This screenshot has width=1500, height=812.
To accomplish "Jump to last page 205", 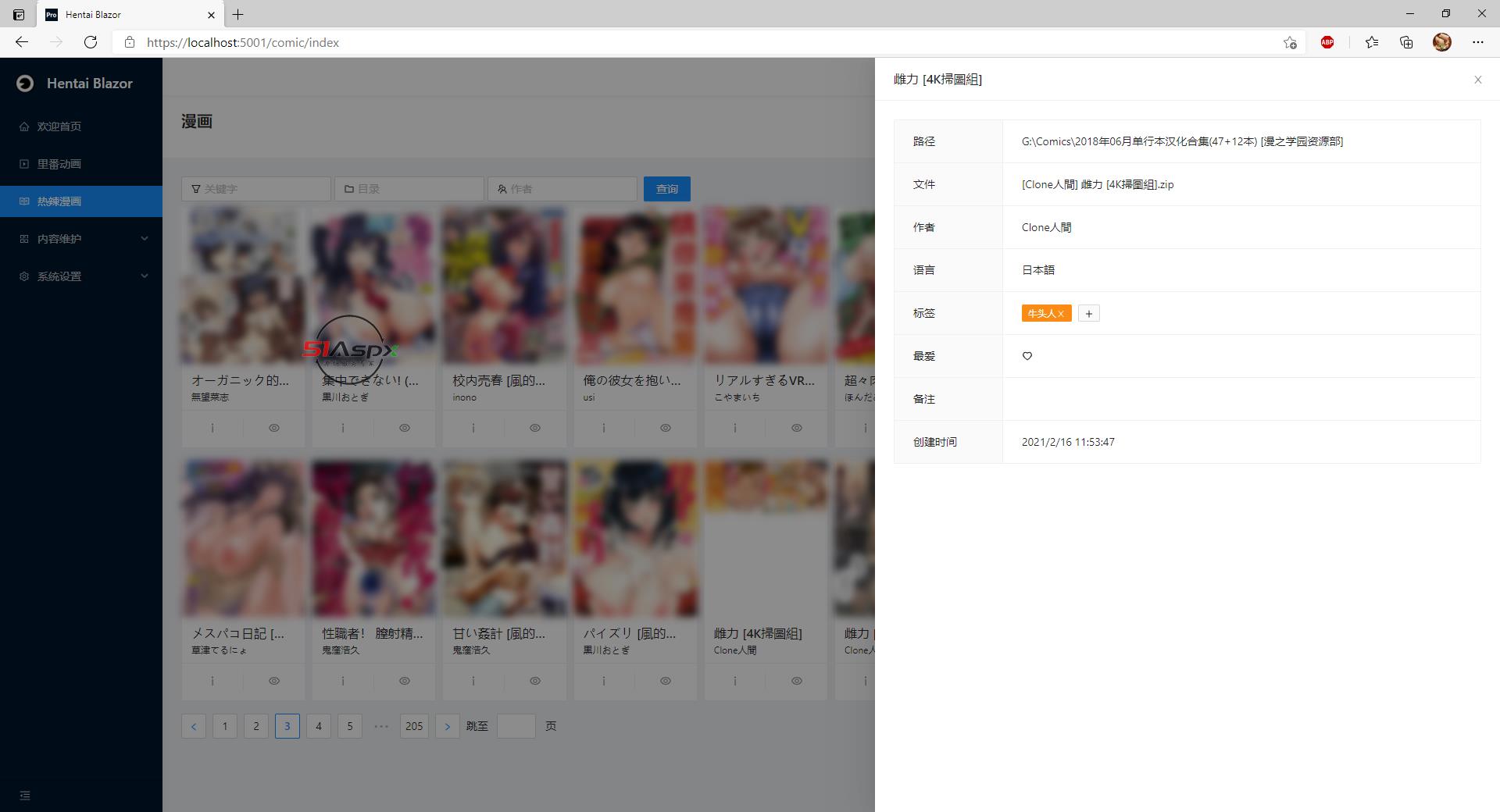I will click(414, 726).
